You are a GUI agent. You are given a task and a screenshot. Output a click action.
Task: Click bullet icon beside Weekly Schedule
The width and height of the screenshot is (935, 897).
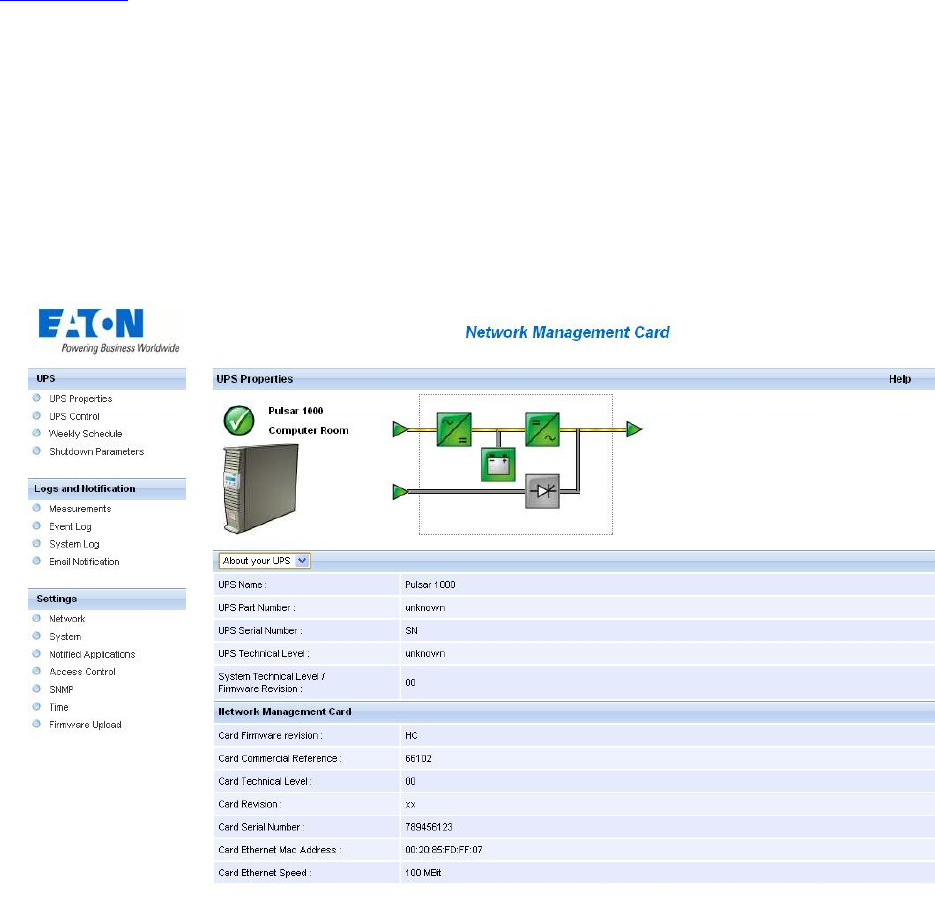point(36,433)
